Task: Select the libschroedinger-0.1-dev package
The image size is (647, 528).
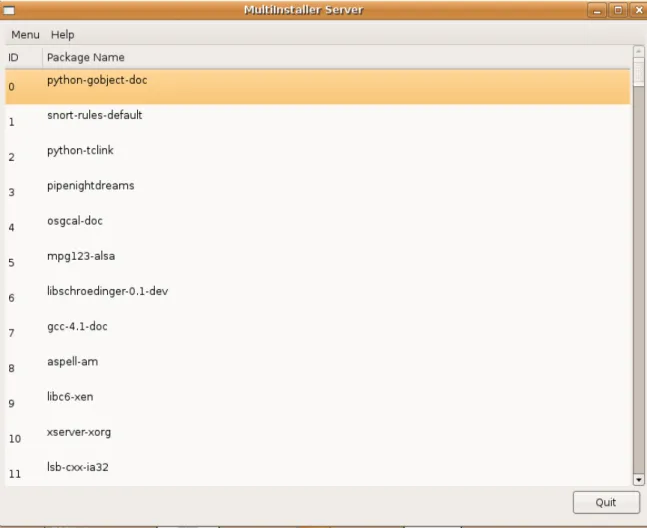Action: [x=318, y=298]
